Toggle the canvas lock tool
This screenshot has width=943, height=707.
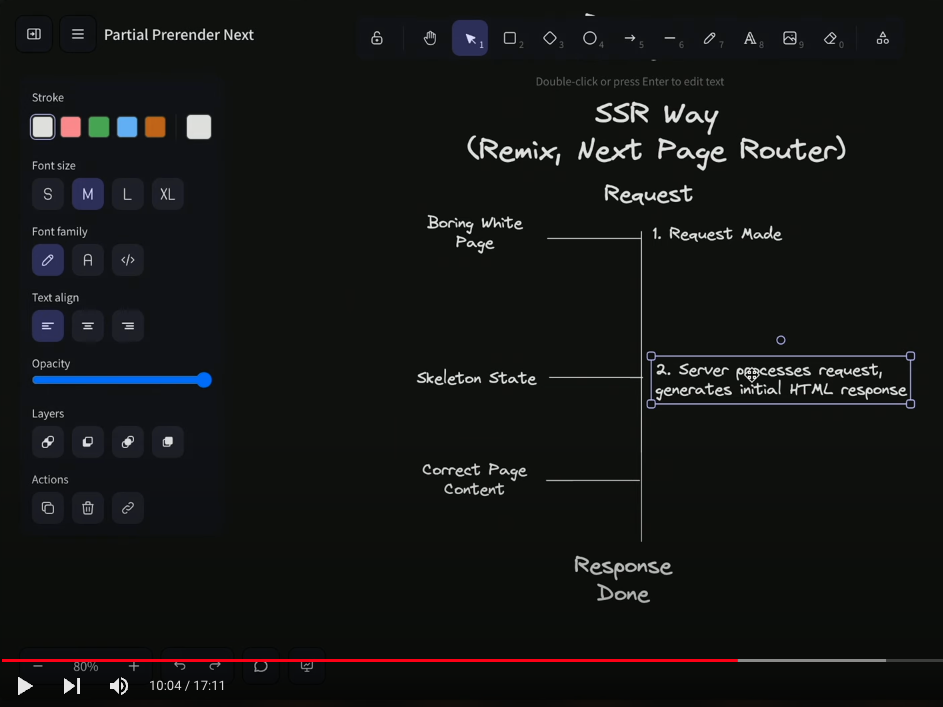376,38
